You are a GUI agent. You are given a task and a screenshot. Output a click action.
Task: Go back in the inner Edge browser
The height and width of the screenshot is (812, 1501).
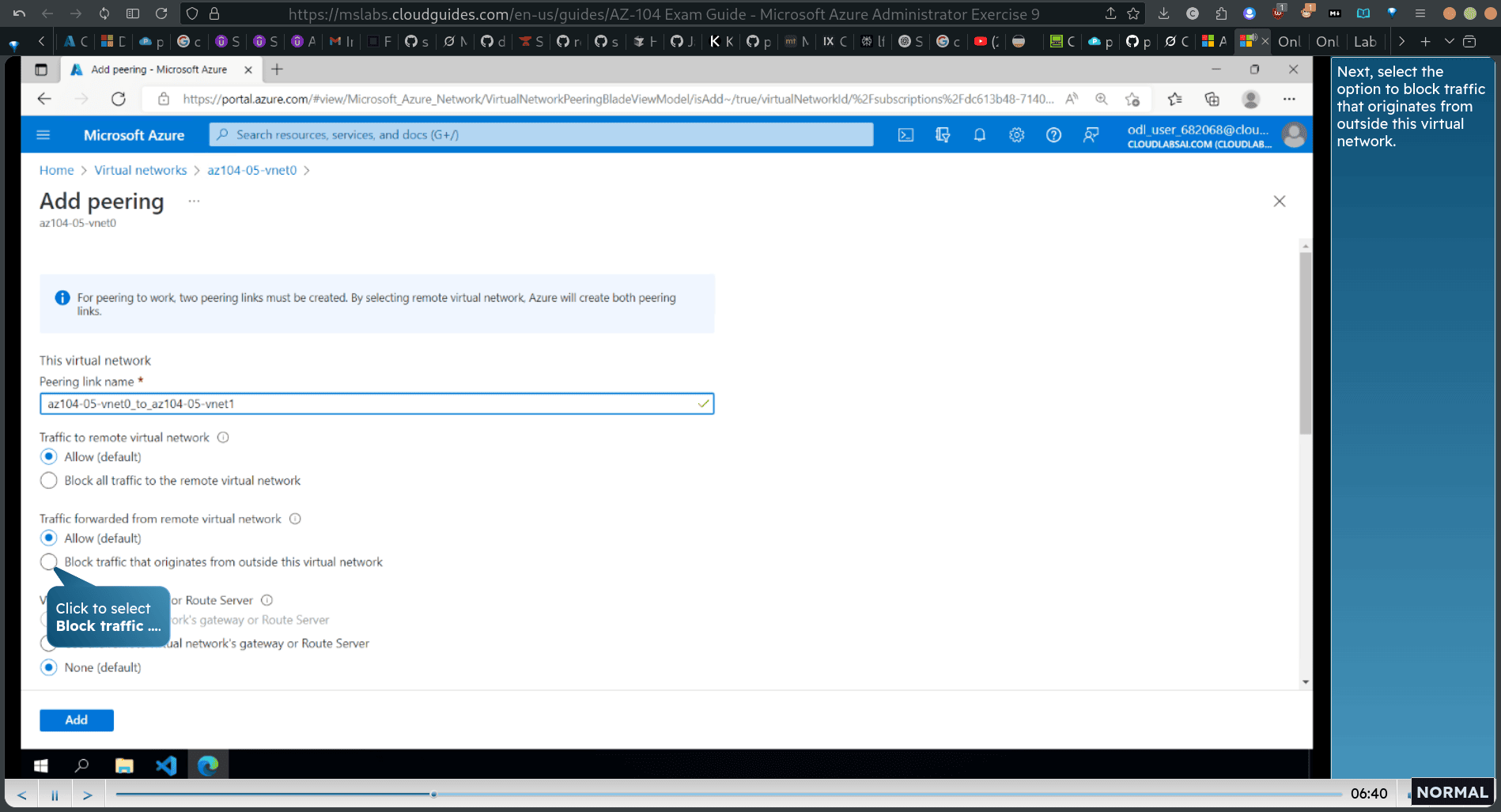(x=44, y=99)
